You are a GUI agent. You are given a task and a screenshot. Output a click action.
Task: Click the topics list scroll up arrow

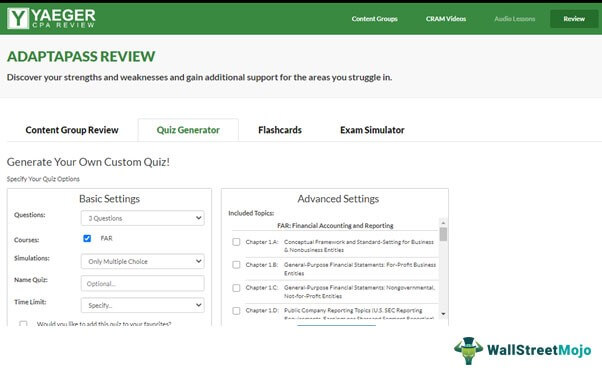pos(443,223)
